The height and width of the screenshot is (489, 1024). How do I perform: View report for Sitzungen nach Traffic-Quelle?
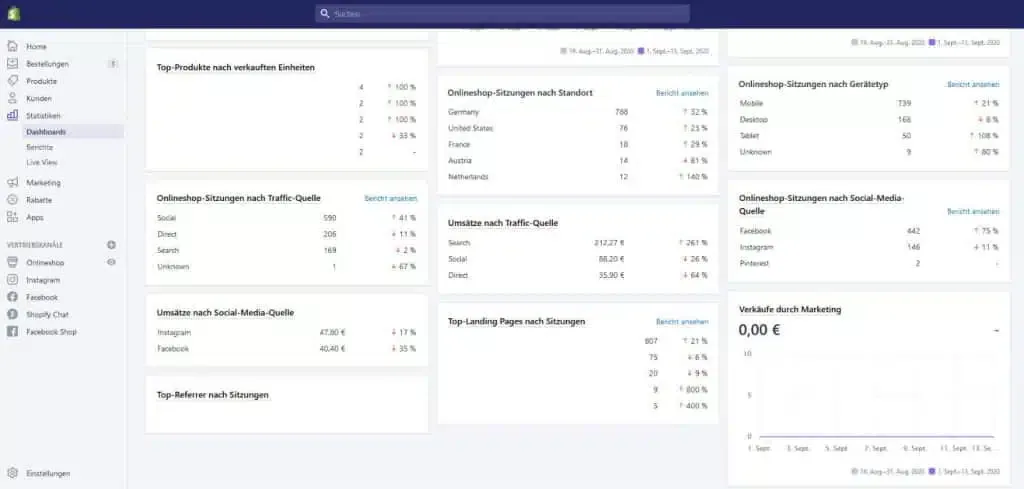(x=391, y=198)
